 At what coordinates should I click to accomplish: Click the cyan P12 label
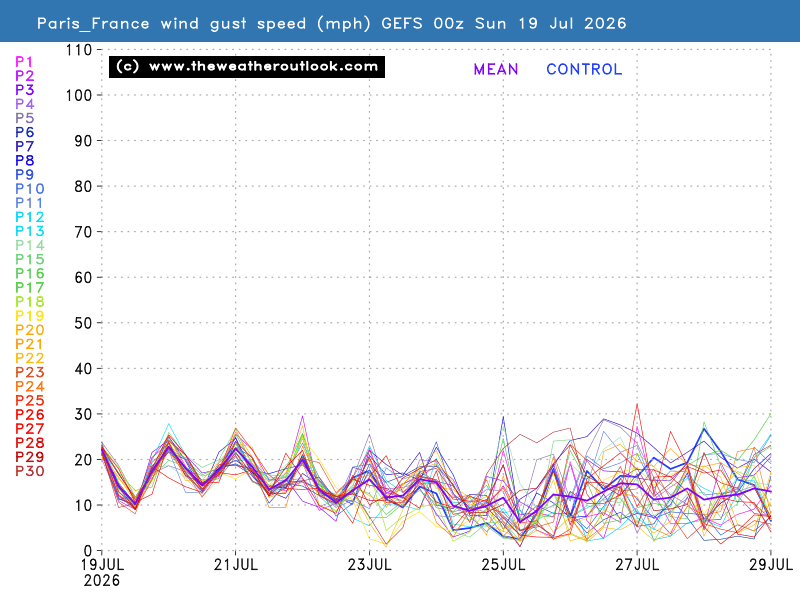click(30, 217)
